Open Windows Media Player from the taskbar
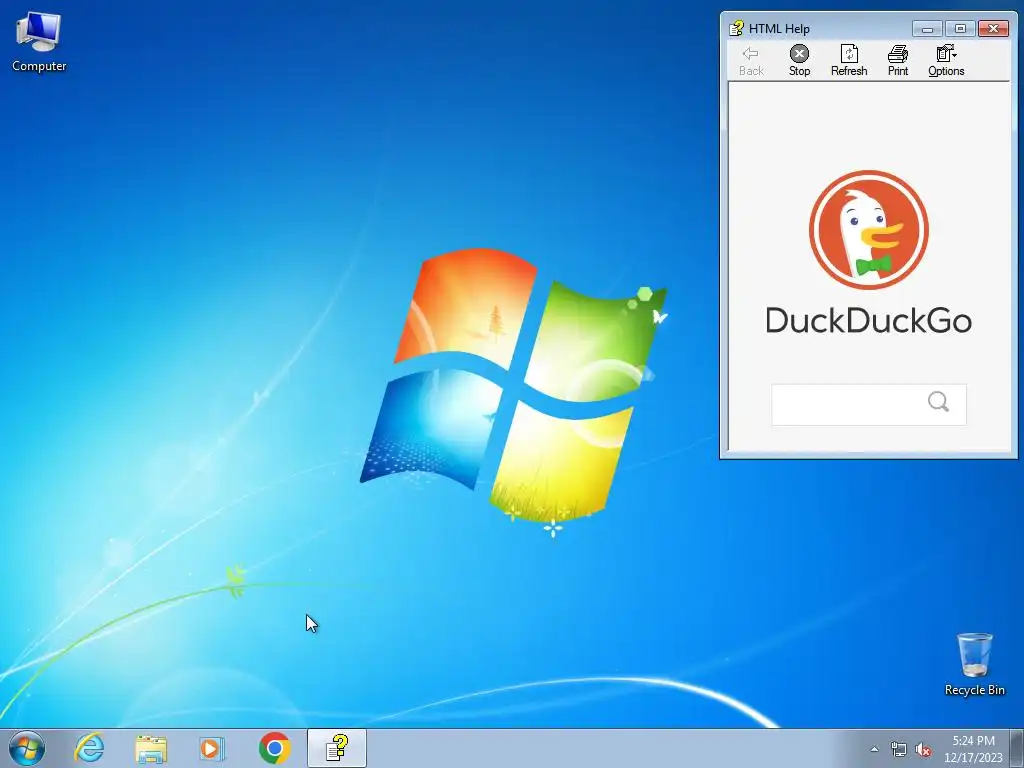This screenshot has height=768, width=1024. click(x=212, y=748)
